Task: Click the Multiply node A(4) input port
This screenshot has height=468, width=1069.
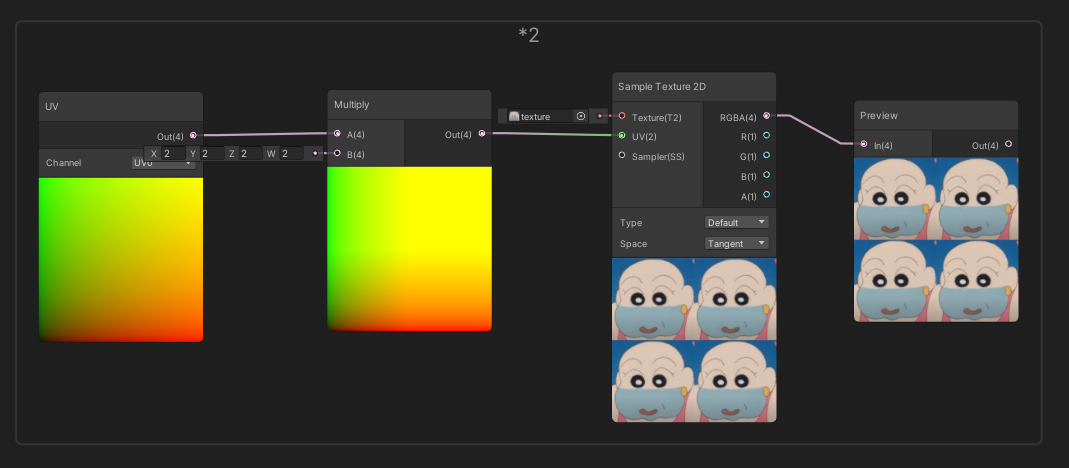Action: pyautogui.click(x=337, y=134)
